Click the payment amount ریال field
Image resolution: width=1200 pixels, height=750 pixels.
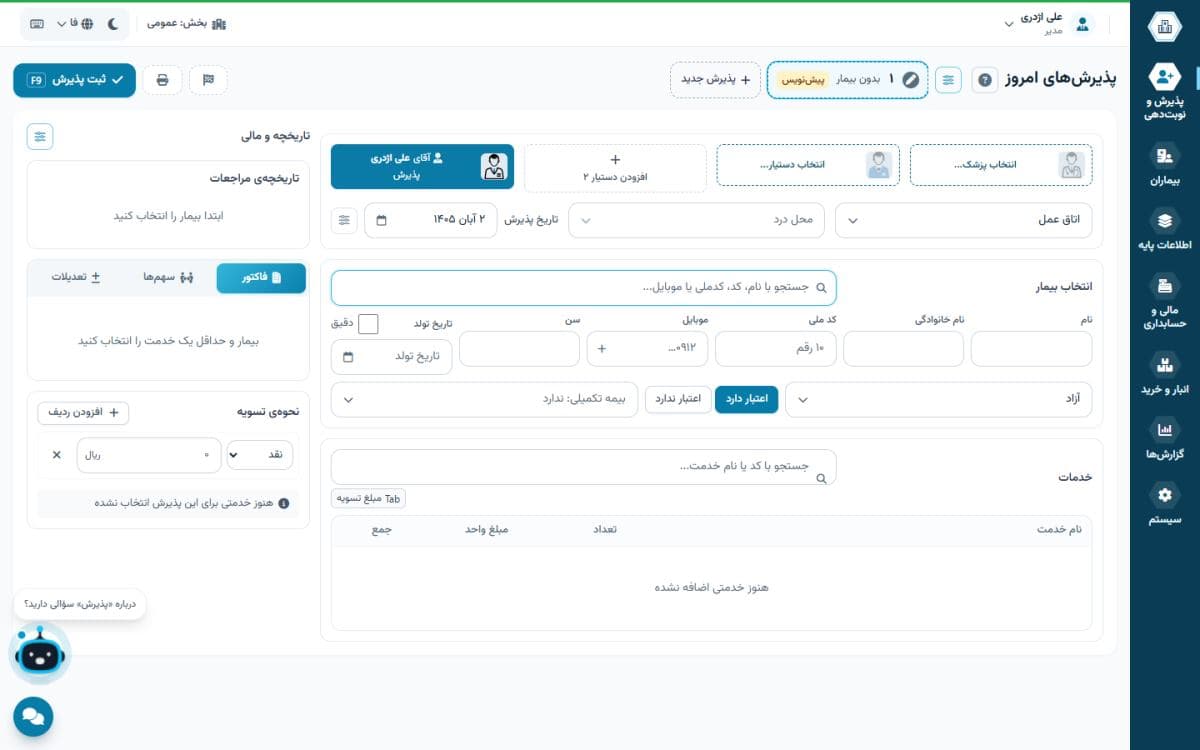(148, 455)
